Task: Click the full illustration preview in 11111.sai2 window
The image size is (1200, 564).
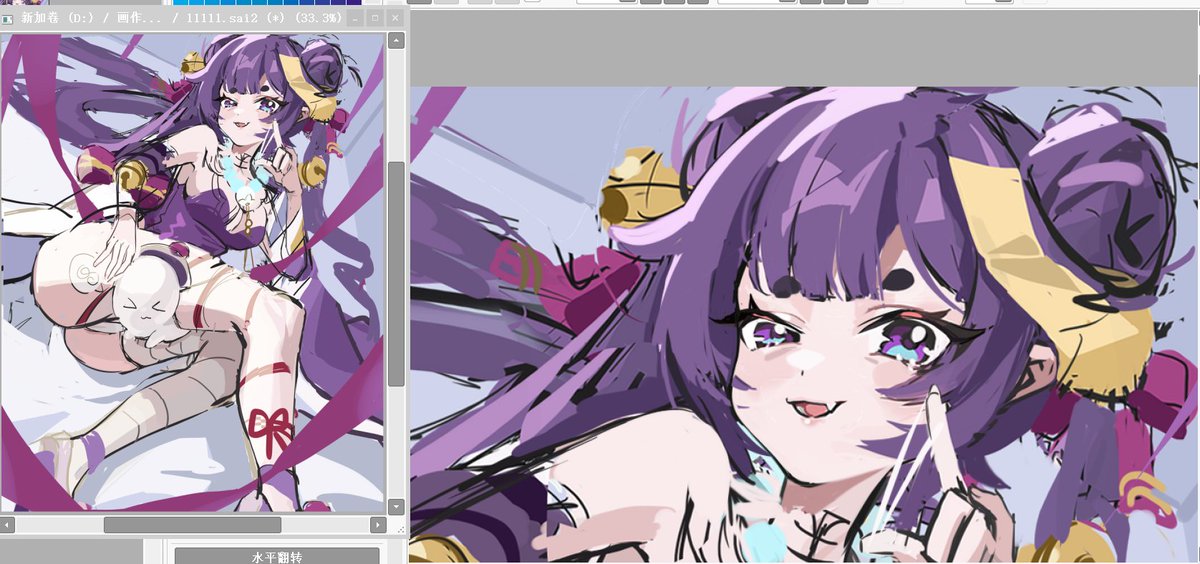Action: (x=192, y=272)
